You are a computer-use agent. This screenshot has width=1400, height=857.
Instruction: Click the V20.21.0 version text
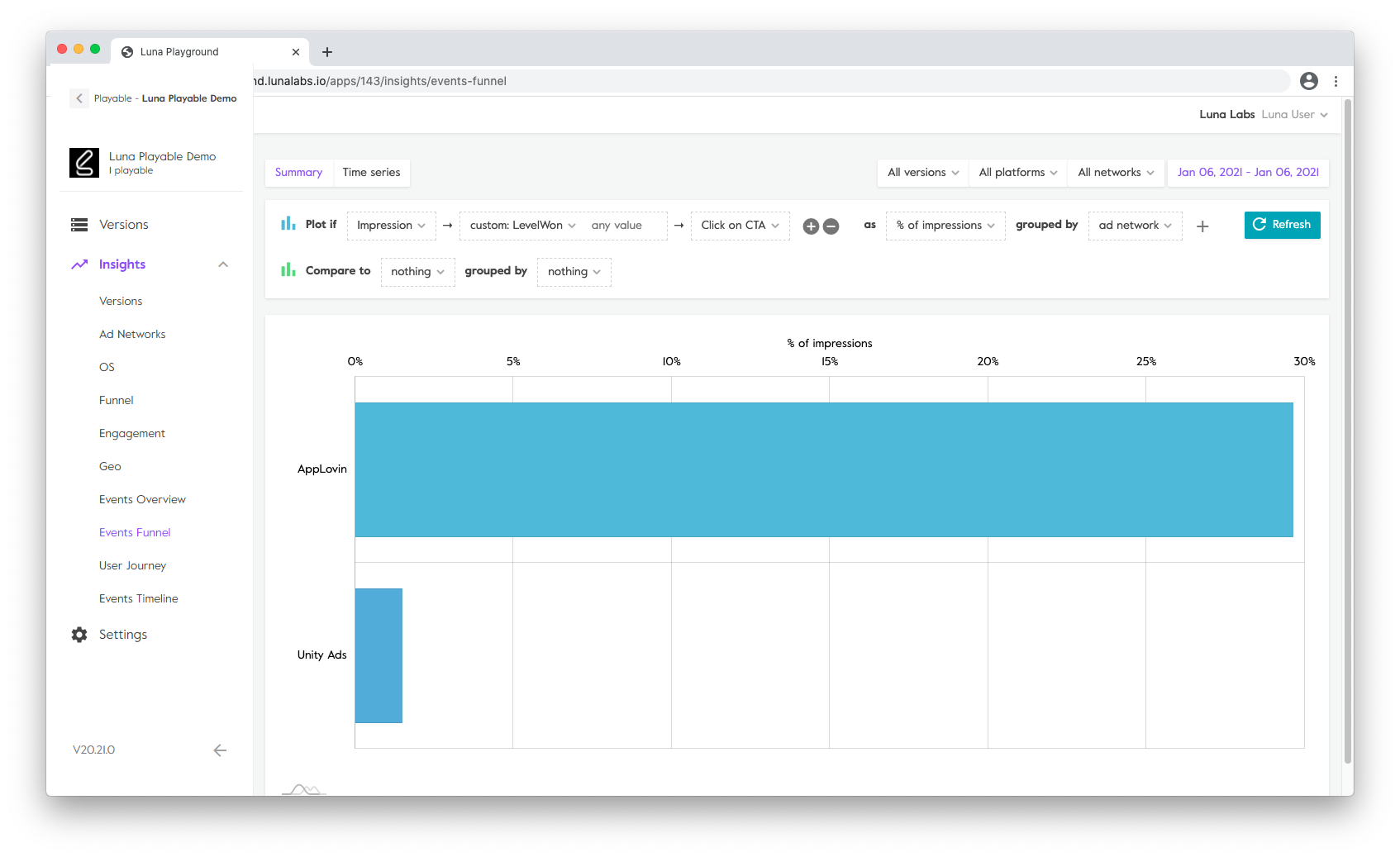(93, 750)
